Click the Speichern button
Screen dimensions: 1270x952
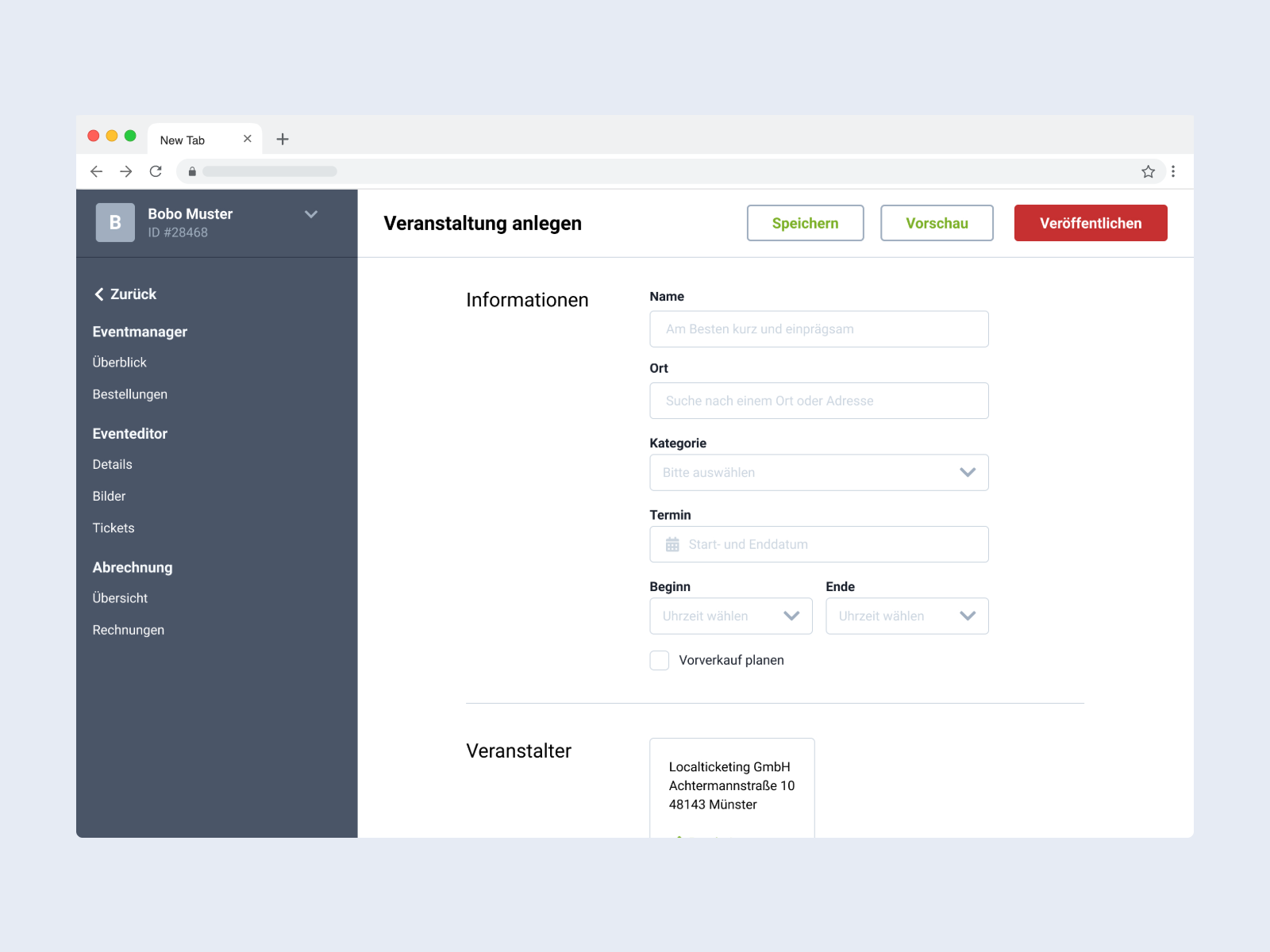click(805, 223)
